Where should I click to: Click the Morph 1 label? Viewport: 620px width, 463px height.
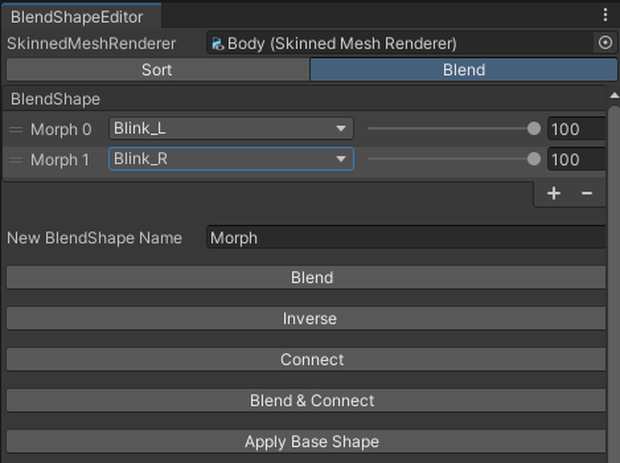point(60,160)
